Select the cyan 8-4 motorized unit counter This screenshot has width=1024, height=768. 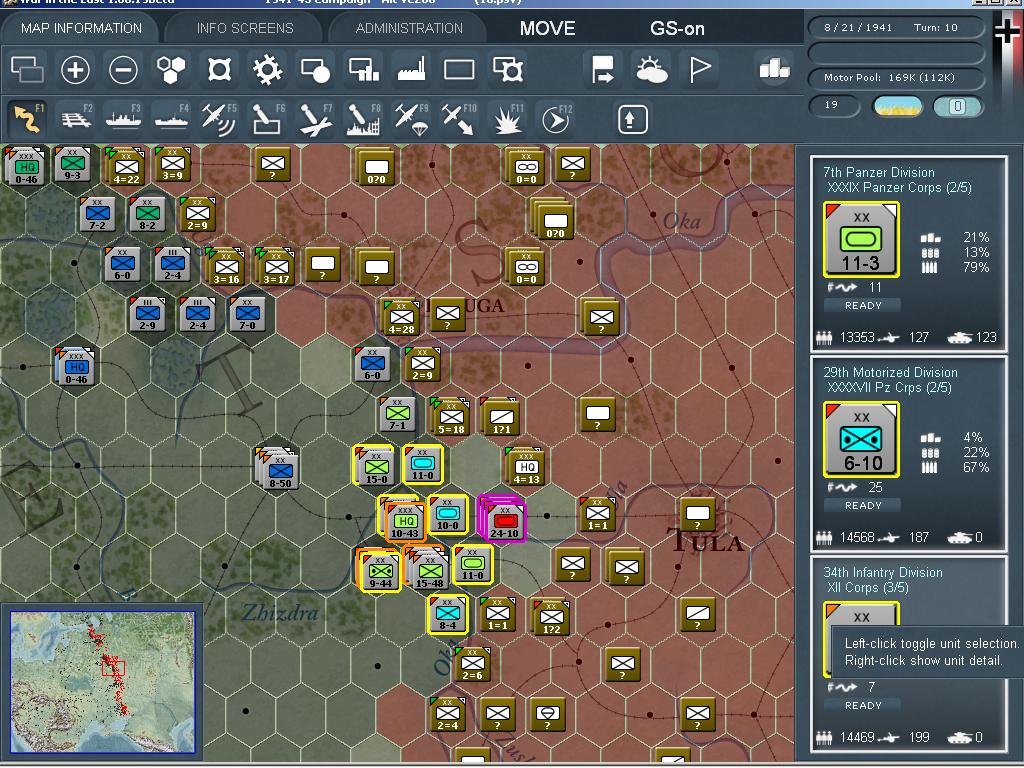point(447,614)
